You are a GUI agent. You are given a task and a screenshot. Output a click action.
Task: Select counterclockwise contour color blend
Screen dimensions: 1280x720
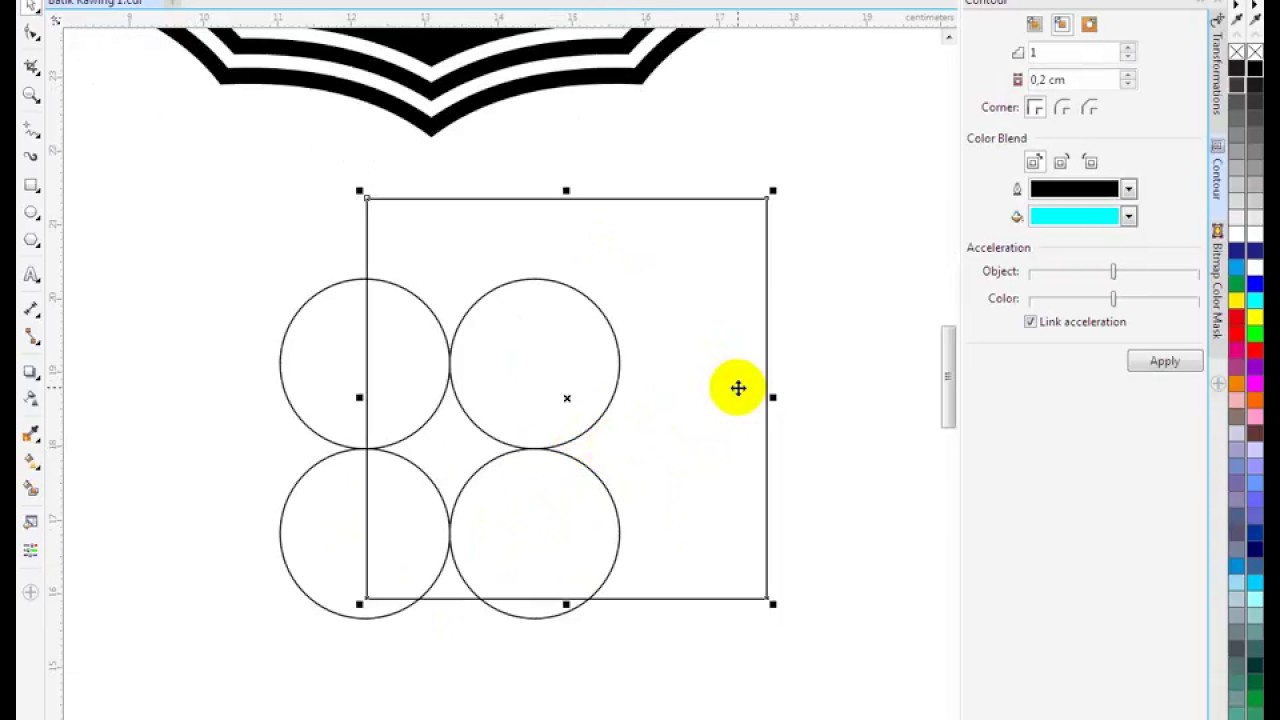pyautogui.click(x=1089, y=162)
